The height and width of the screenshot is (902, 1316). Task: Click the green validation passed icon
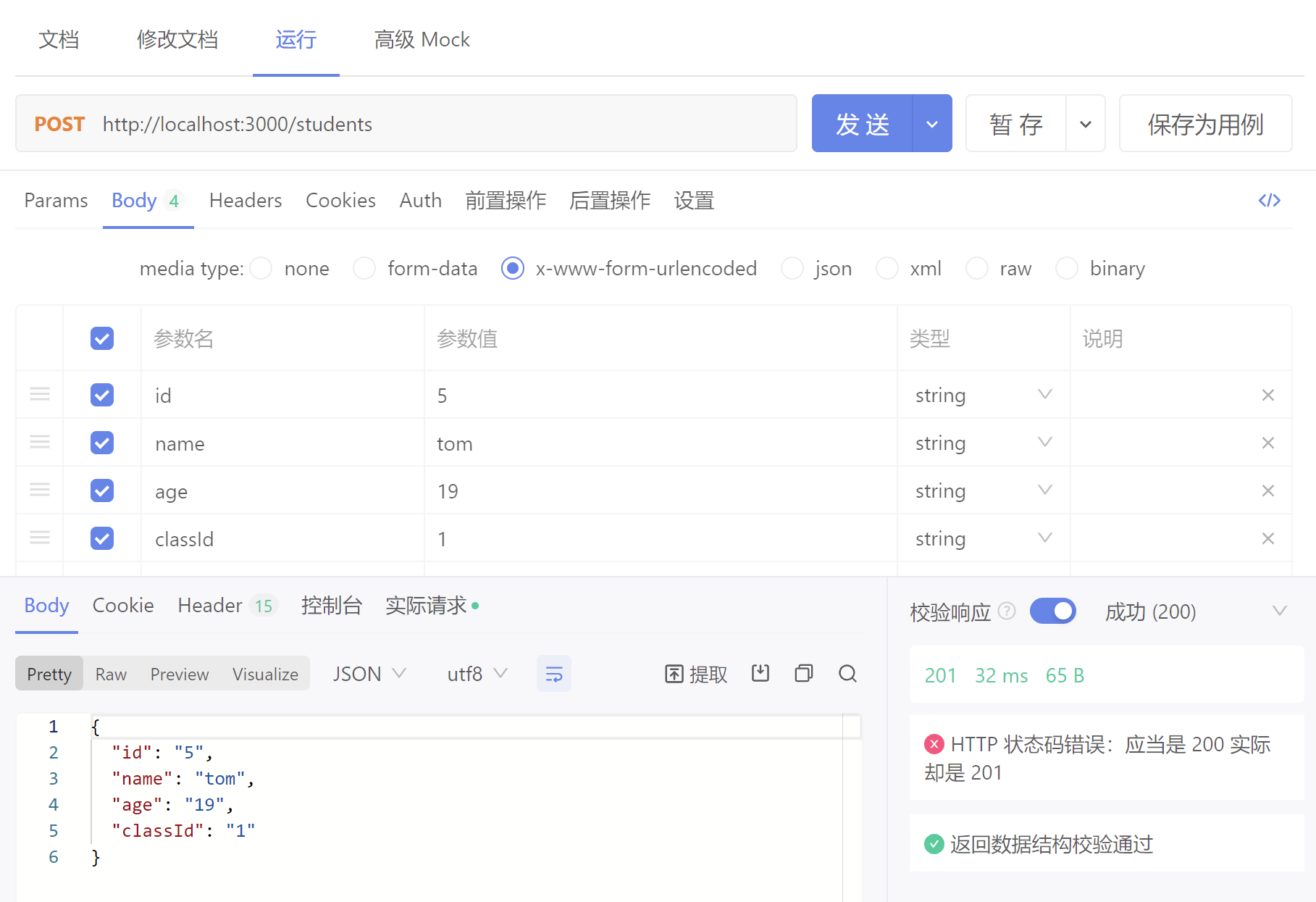pos(934,844)
